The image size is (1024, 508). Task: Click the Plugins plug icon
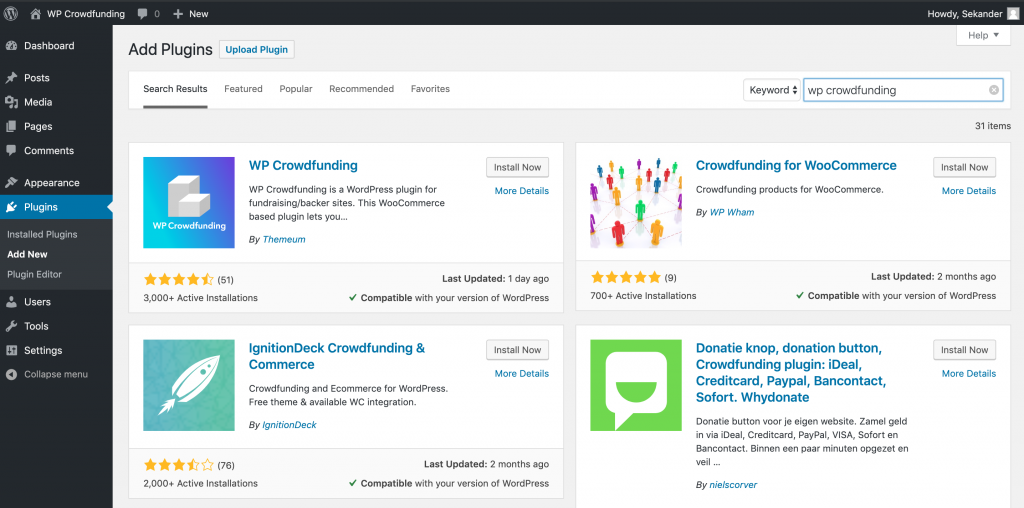(x=11, y=207)
